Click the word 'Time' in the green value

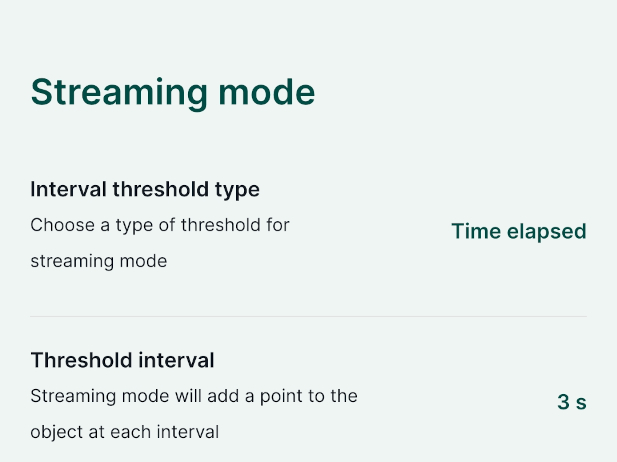click(x=475, y=232)
